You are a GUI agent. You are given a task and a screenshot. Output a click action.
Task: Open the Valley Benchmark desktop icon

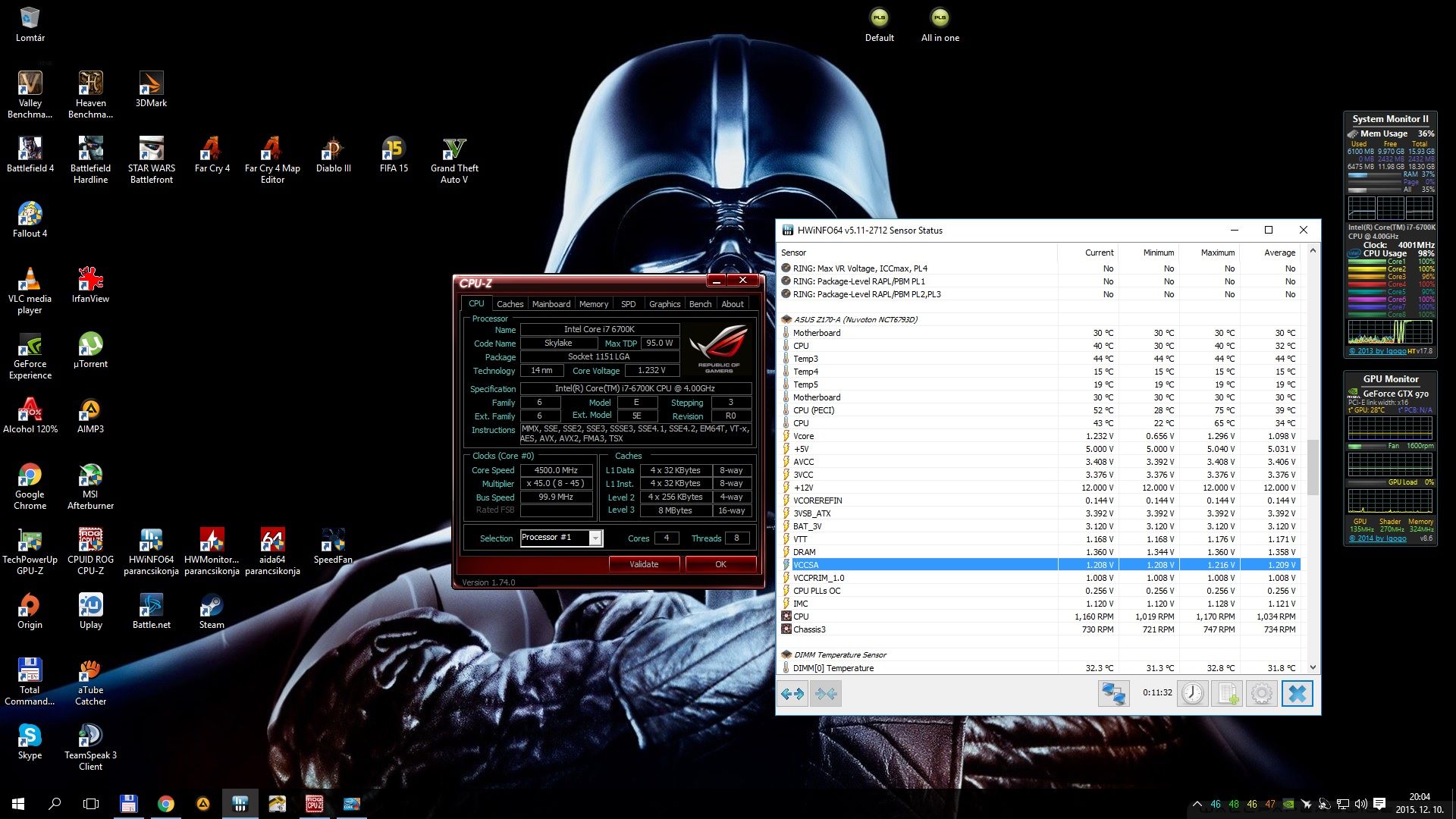pyautogui.click(x=30, y=95)
